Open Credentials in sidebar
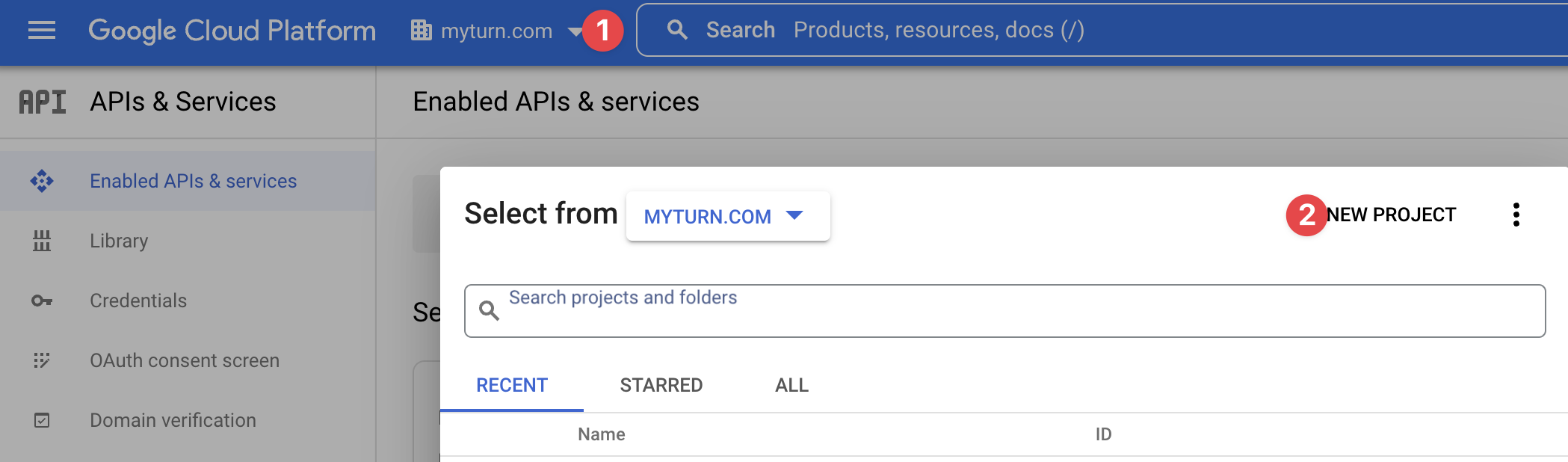1568x462 pixels. [x=188, y=301]
